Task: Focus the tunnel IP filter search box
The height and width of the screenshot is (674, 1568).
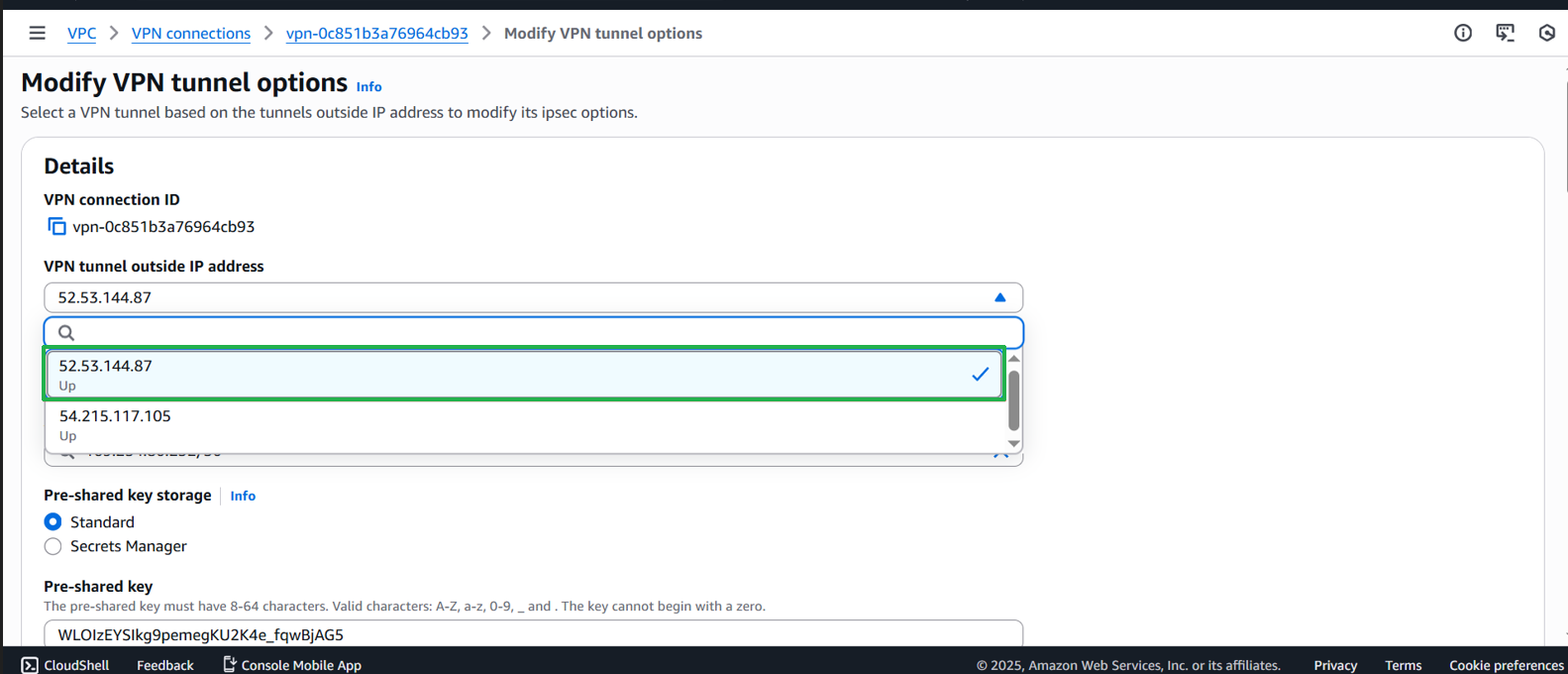Action: click(x=533, y=333)
